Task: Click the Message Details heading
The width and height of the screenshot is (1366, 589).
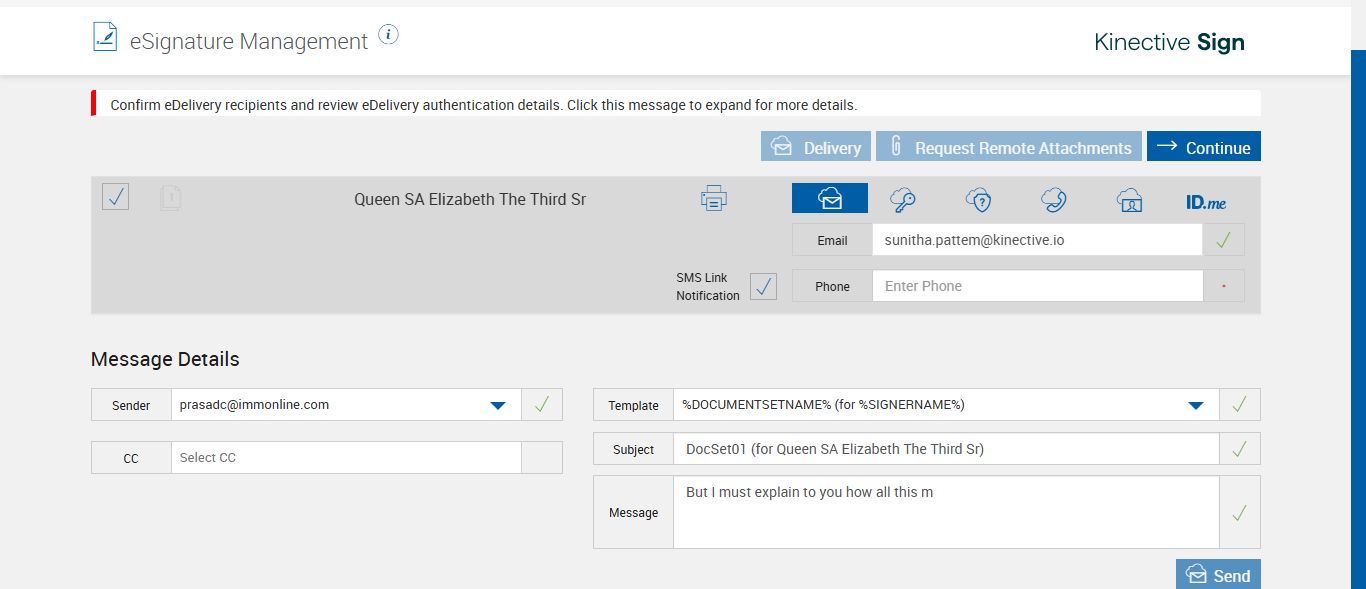Action: (x=165, y=359)
